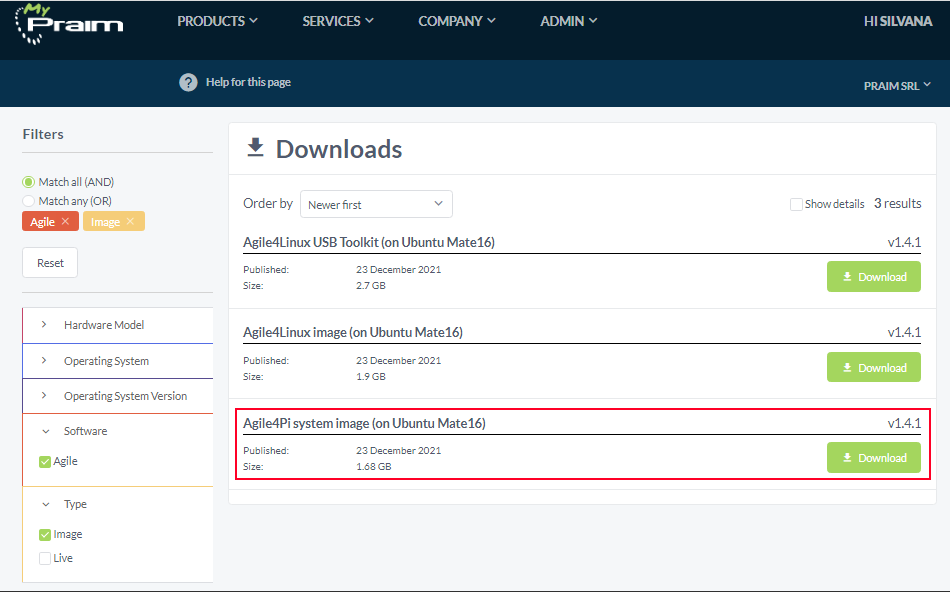Open the PRODUCTS menu

coord(218,21)
